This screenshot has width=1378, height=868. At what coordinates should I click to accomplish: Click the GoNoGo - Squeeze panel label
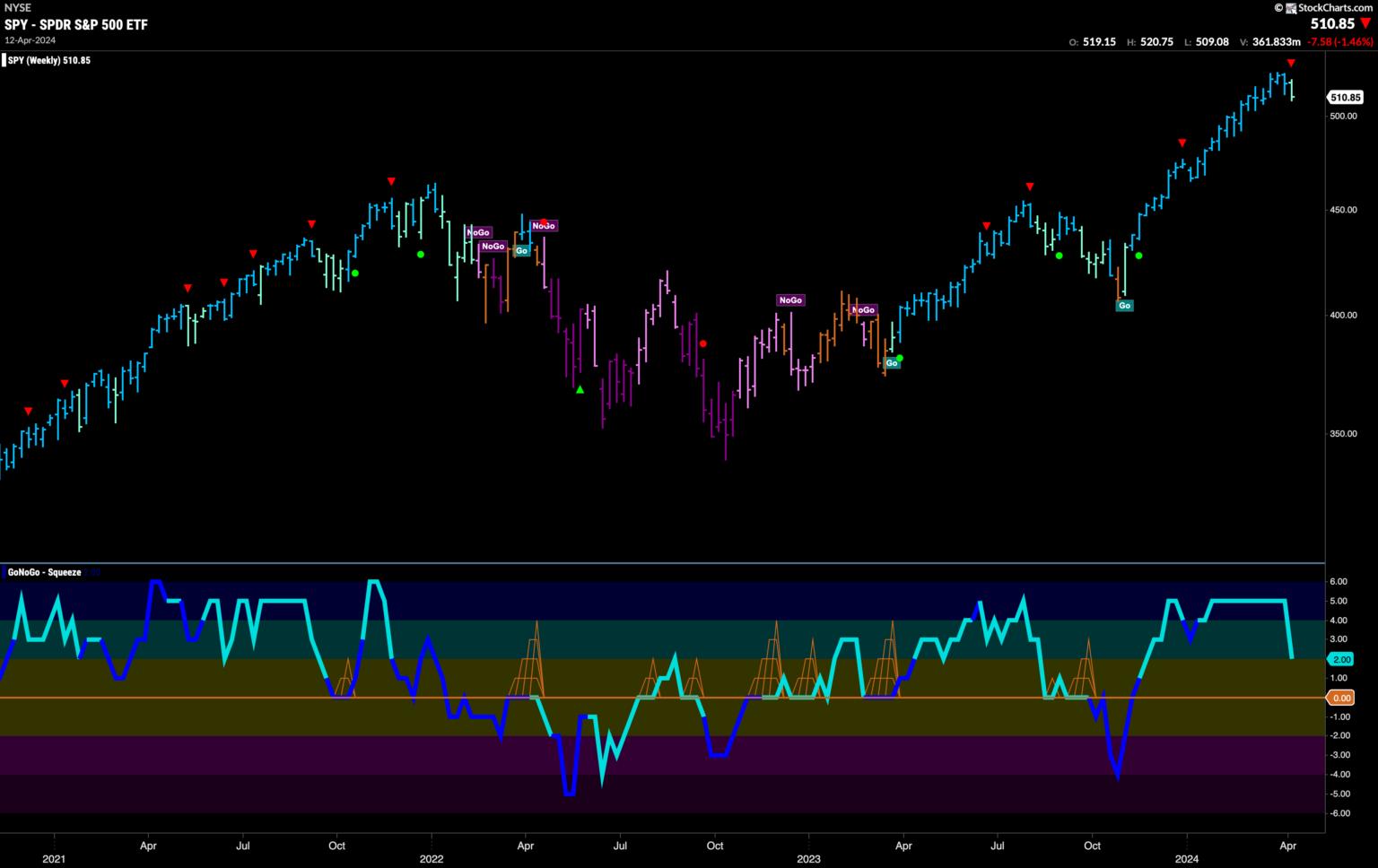click(x=44, y=572)
